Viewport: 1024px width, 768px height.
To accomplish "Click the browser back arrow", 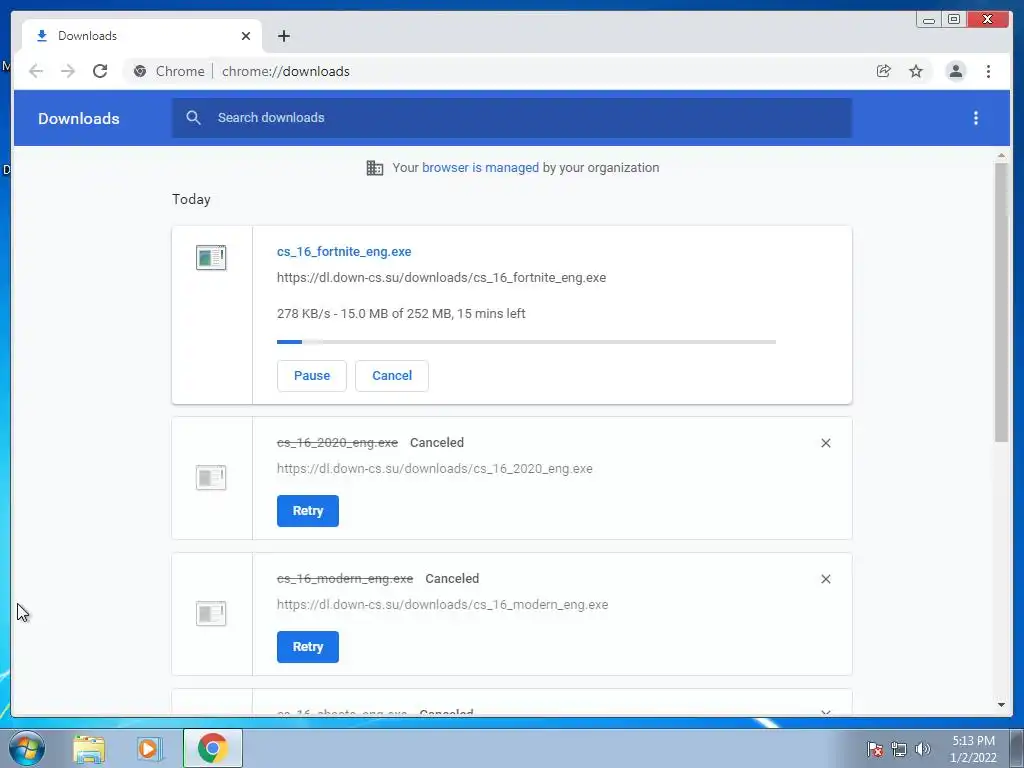I will 36,71.
